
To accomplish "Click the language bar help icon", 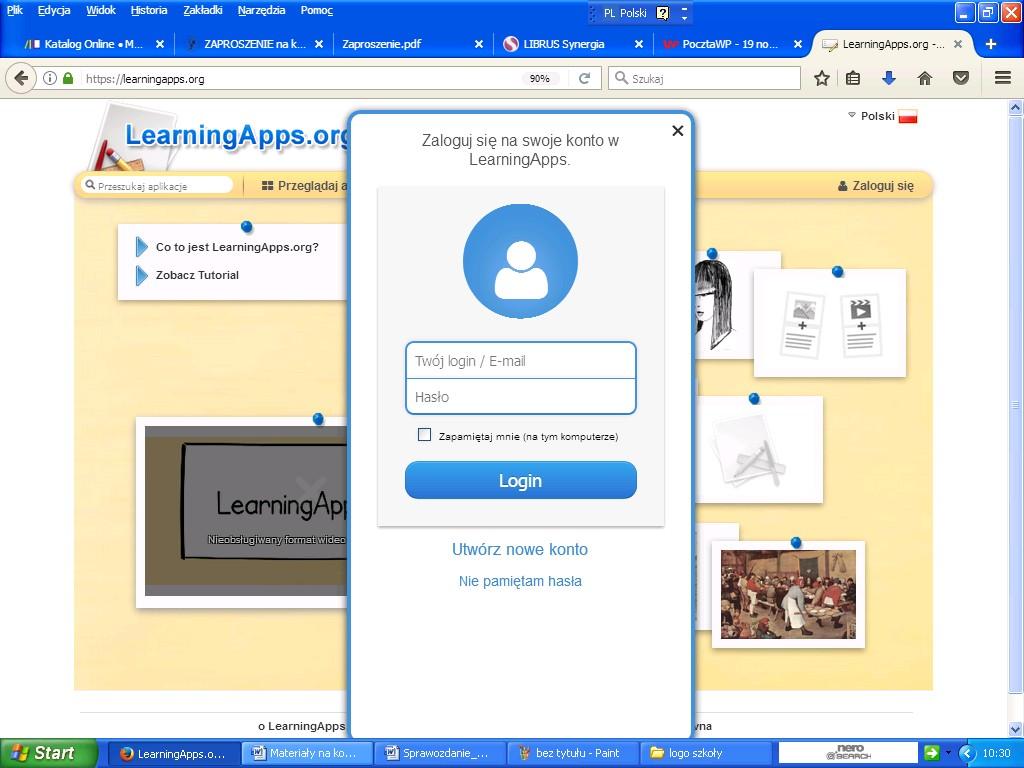I will pyautogui.click(x=662, y=13).
